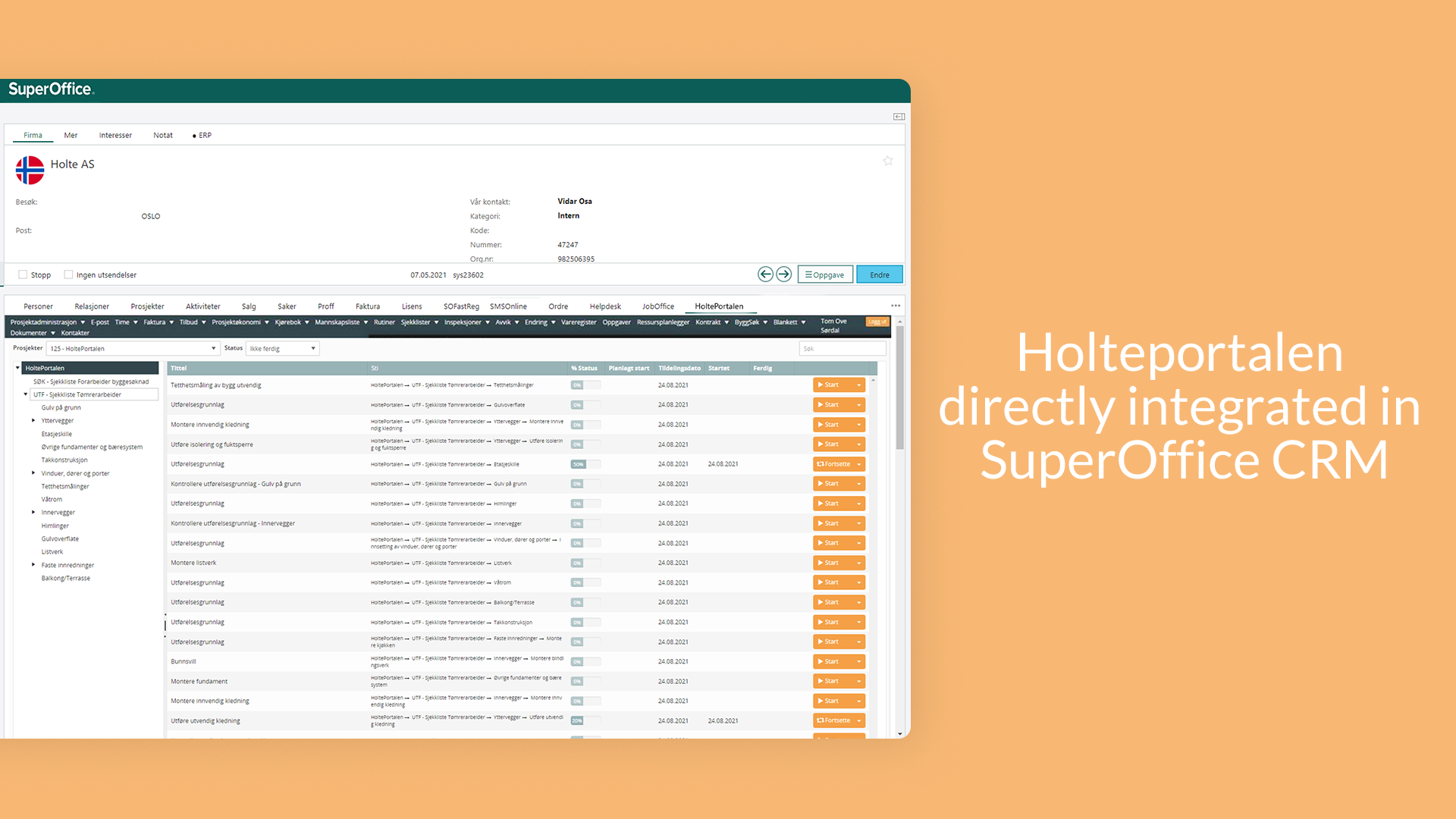The height and width of the screenshot is (819, 1456).
Task: Expand the Yttervegger tree node
Action: [33, 420]
